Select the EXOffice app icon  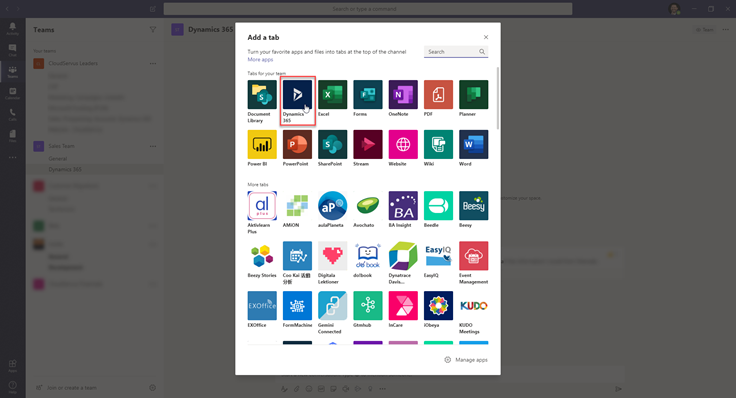coord(262,306)
